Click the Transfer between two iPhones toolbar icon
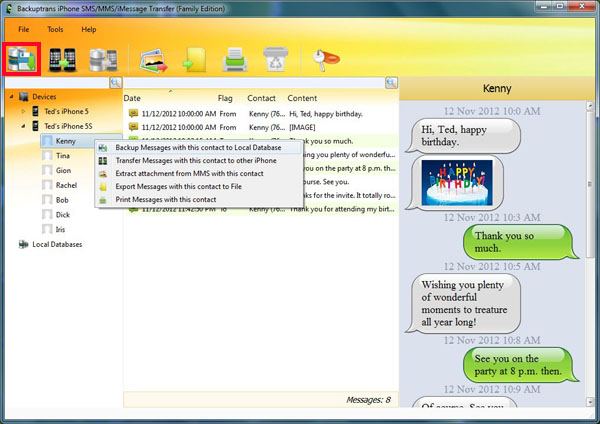The width and height of the screenshot is (600, 424). (63, 60)
